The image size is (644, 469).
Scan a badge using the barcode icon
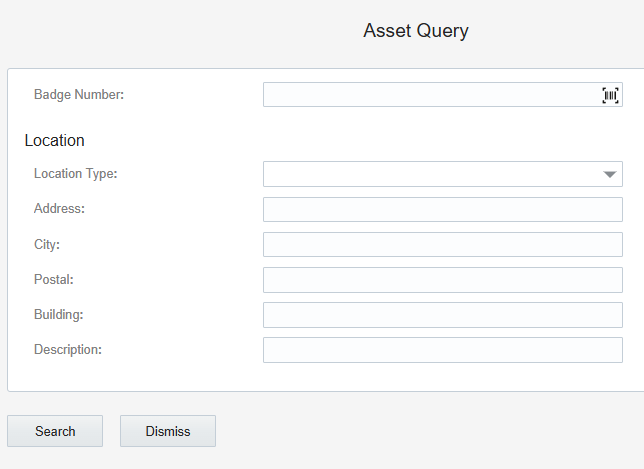click(x=610, y=95)
